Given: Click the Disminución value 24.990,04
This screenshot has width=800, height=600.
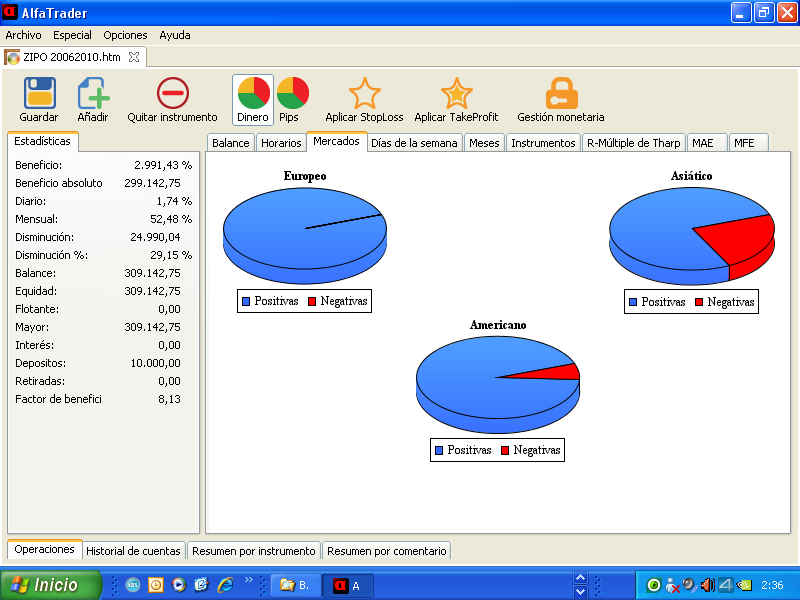Looking at the screenshot, I should point(155,237).
